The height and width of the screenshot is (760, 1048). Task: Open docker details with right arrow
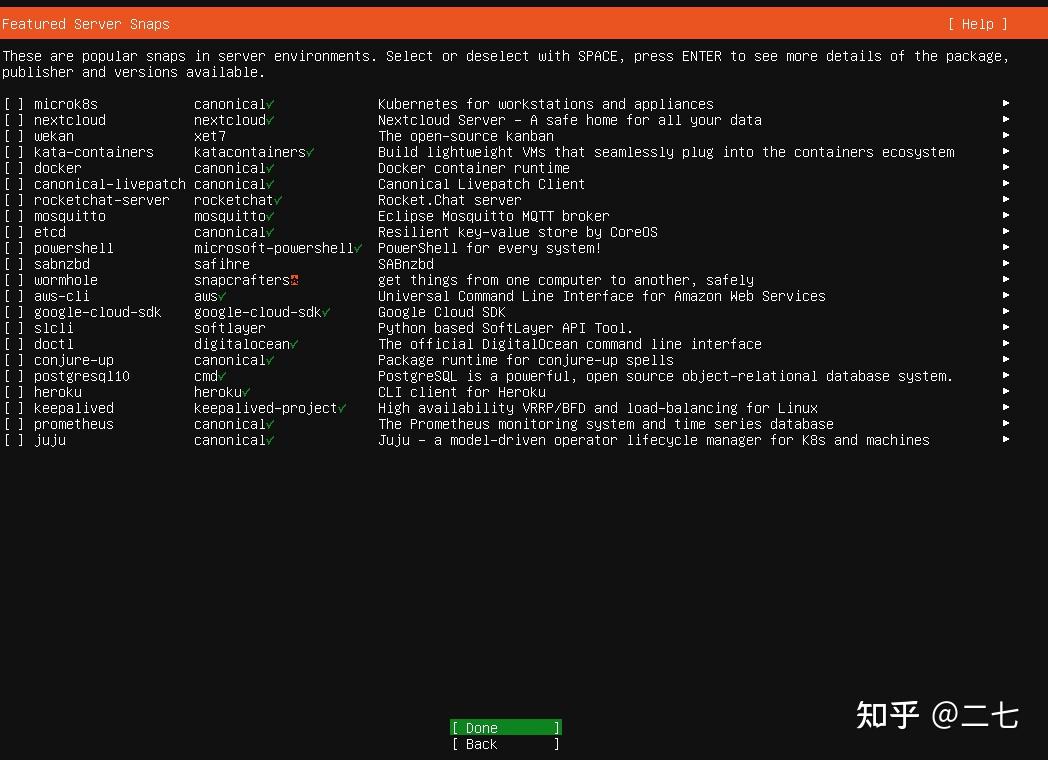tap(1005, 168)
